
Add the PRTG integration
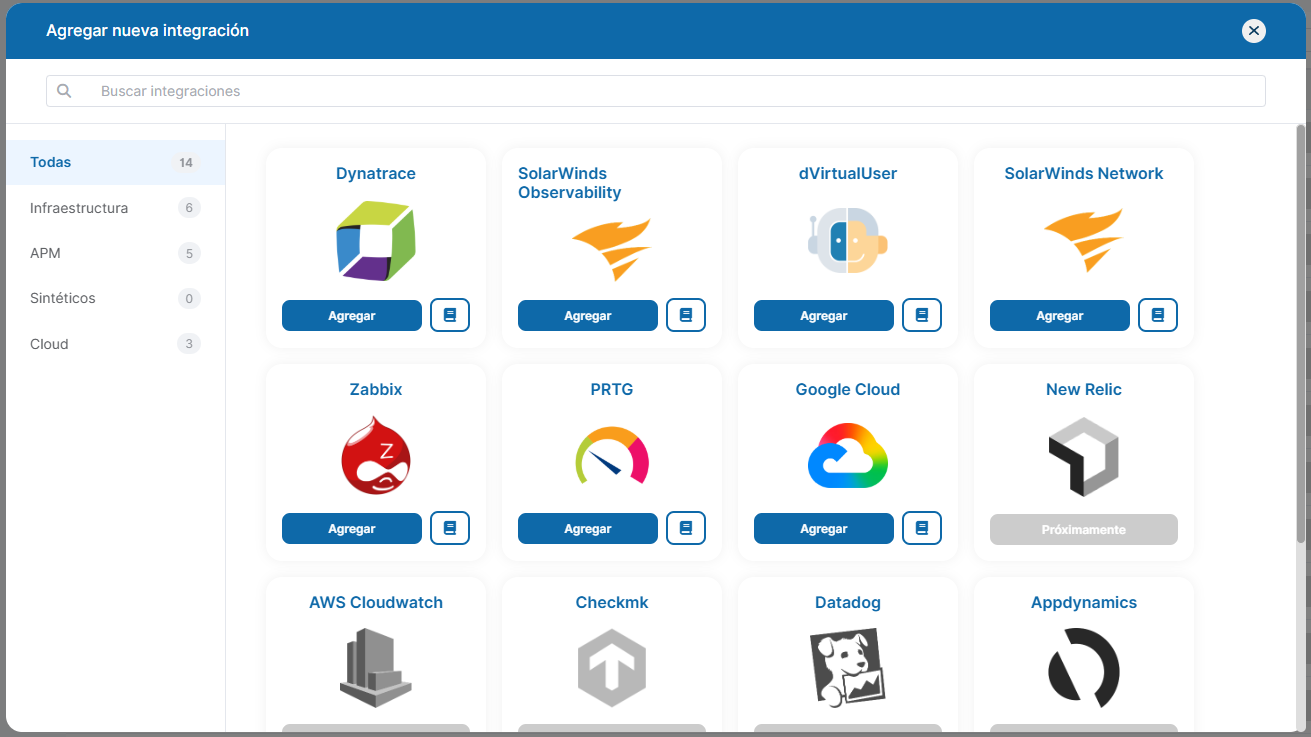click(588, 528)
